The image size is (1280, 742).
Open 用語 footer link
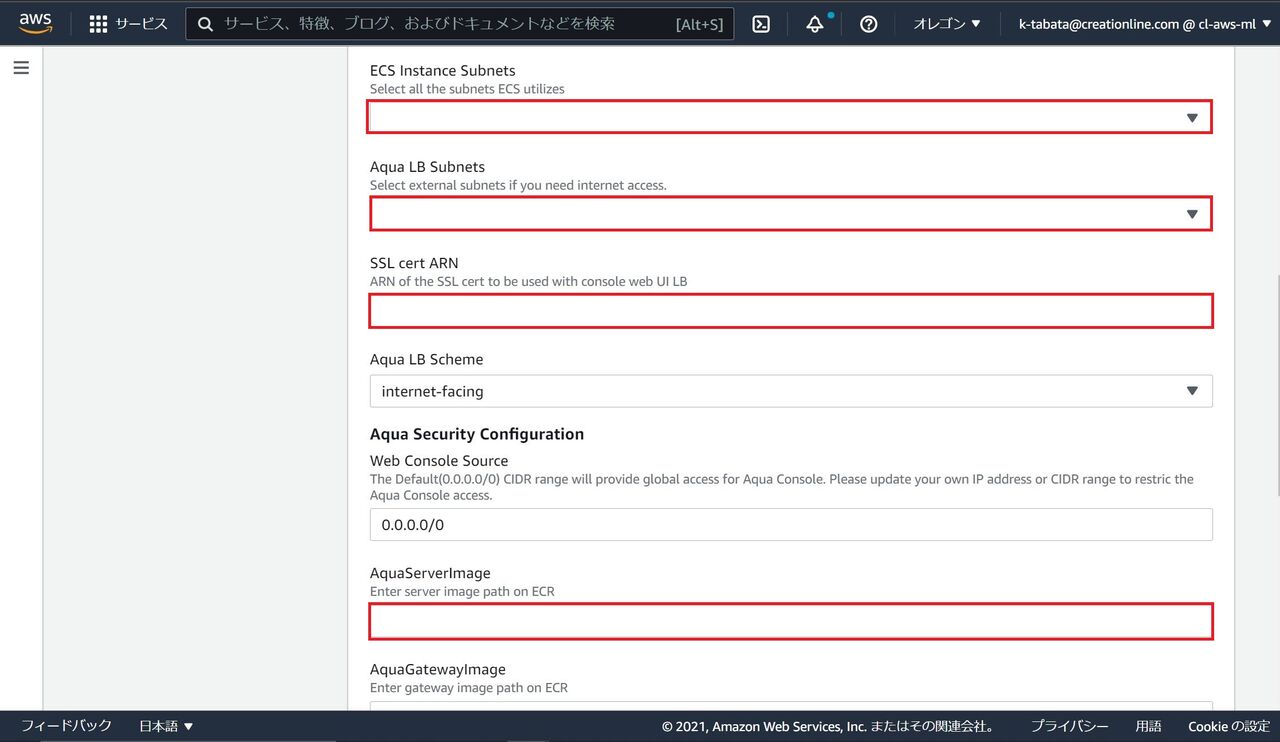[x=1148, y=726]
